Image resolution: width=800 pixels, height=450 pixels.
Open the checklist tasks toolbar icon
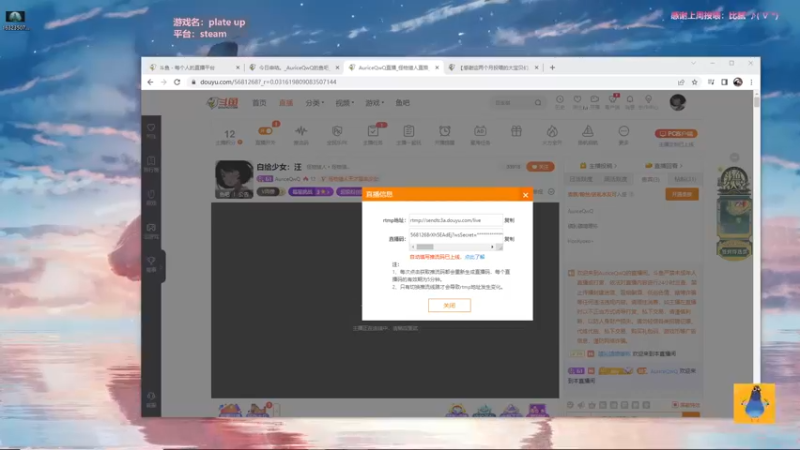pos(373,131)
